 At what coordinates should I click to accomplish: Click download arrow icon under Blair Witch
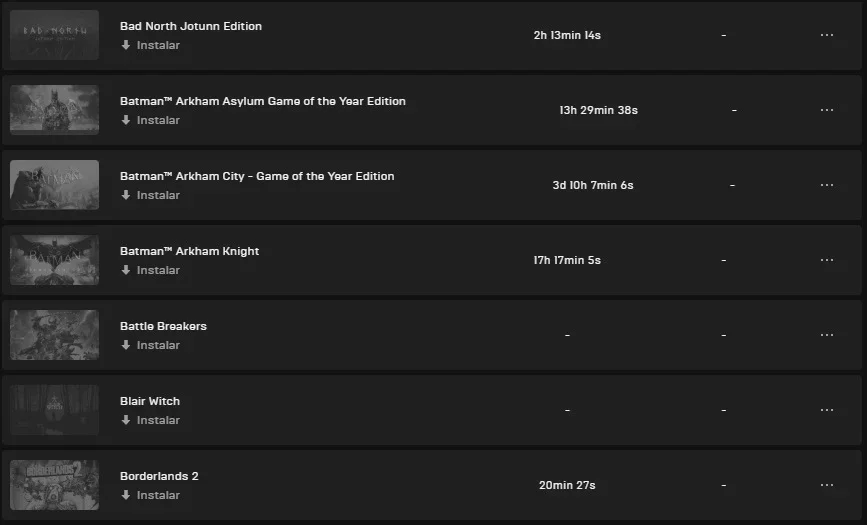tap(126, 420)
